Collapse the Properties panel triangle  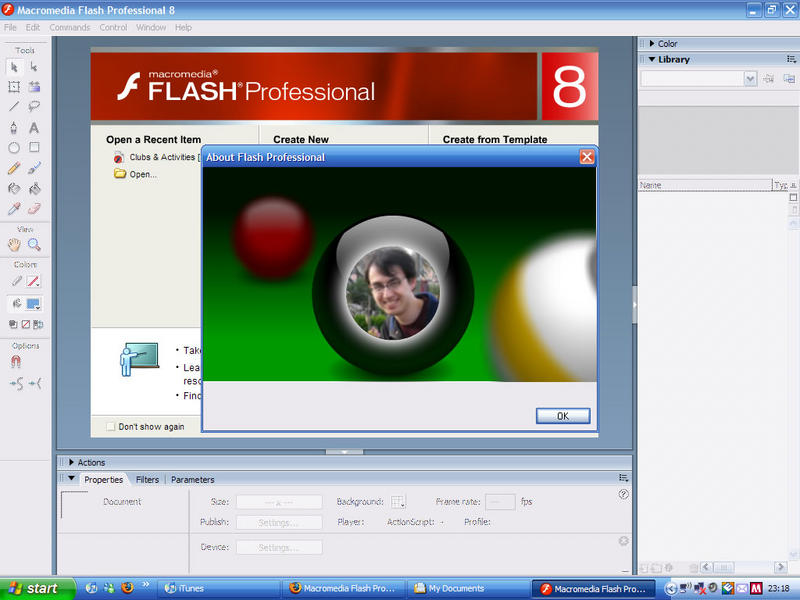71,479
